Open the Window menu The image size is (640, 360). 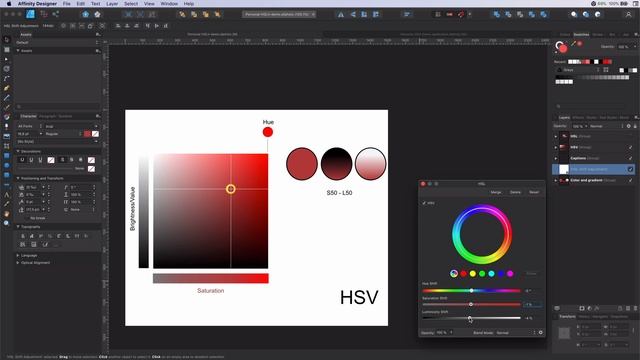pyautogui.click(x=169, y=4)
